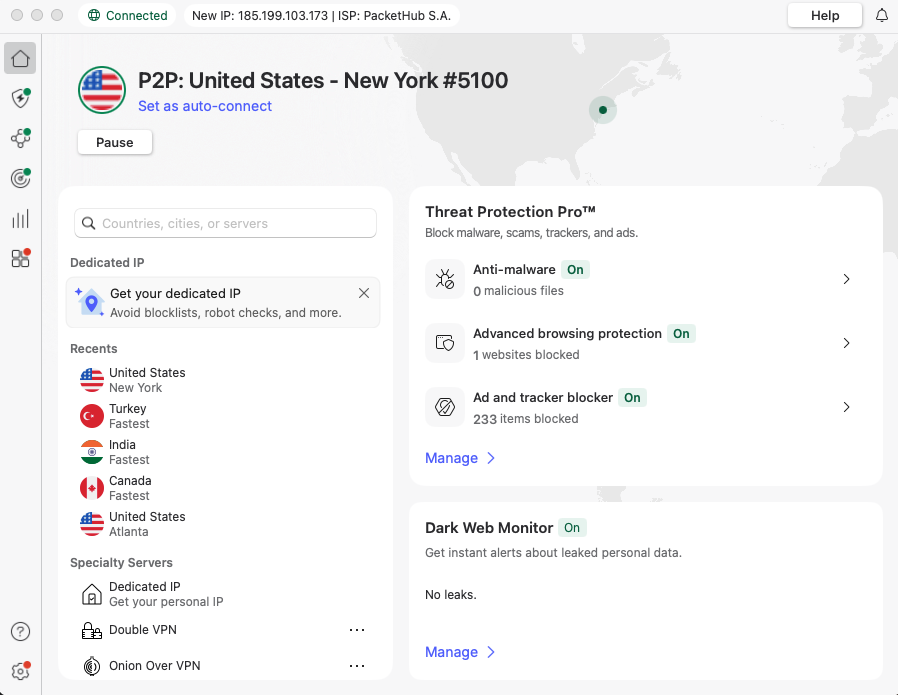898x695 pixels.
Task: Connect to recent United States Atlanta
Action: click(x=223, y=524)
